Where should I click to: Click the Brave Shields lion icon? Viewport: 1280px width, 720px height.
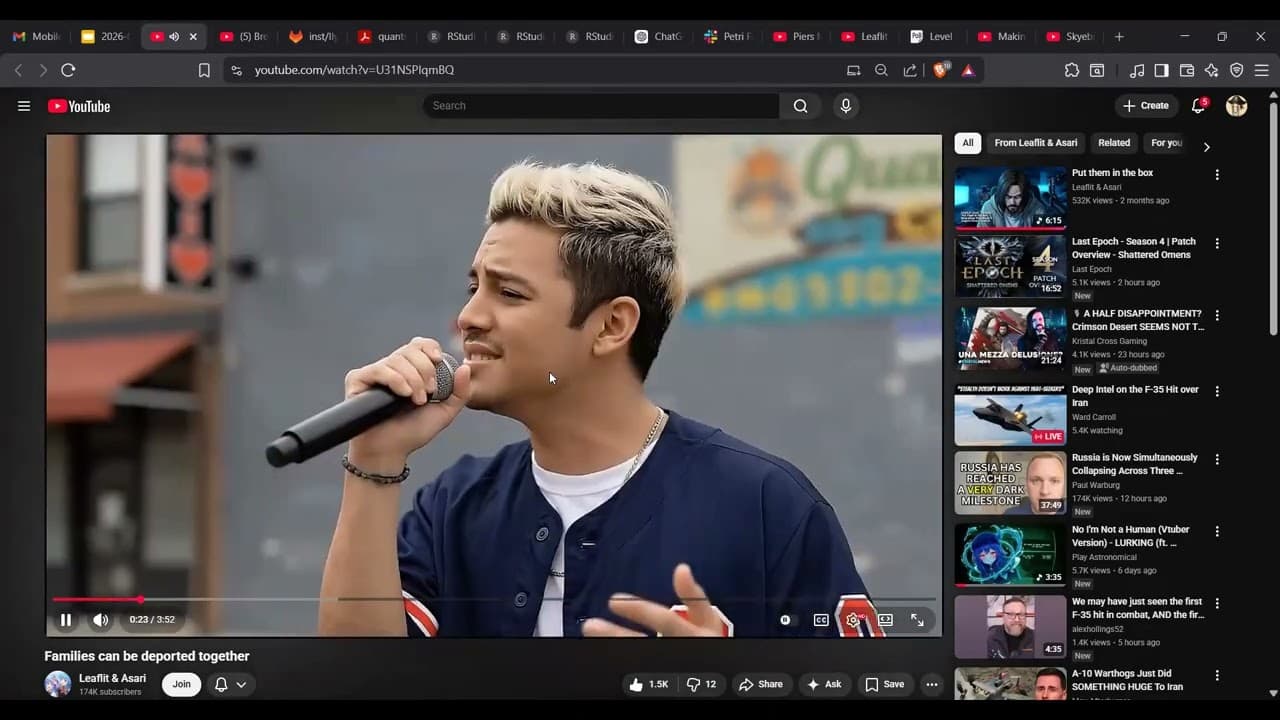point(940,70)
